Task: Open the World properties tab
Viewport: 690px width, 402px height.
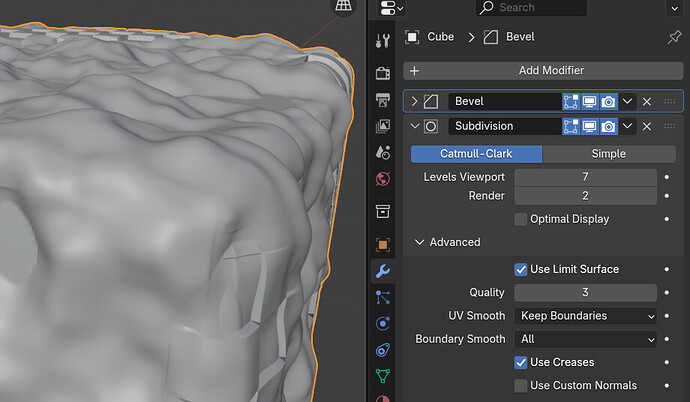Action: (x=382, y=179)
